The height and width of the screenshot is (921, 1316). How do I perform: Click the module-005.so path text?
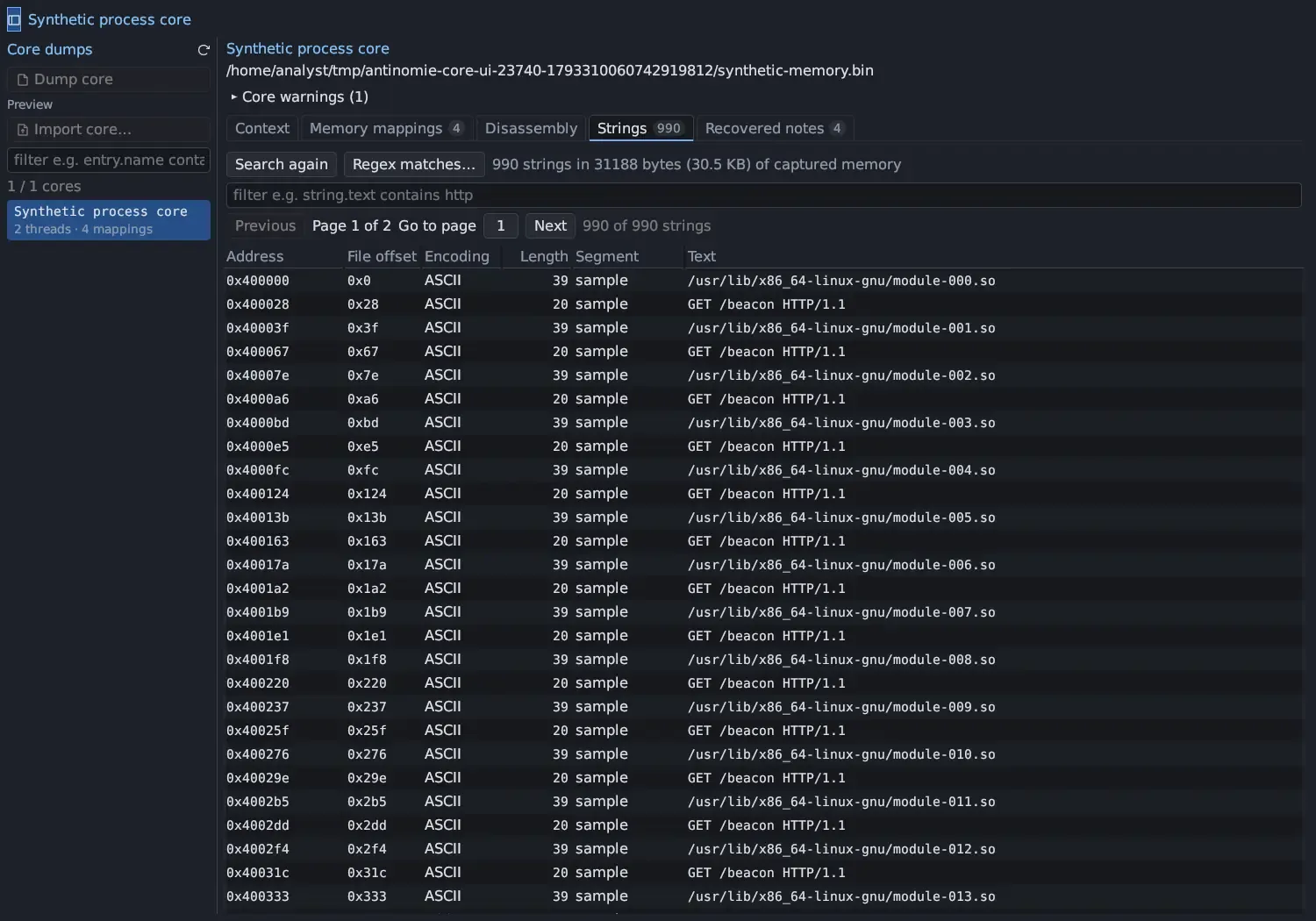[841, 518]
